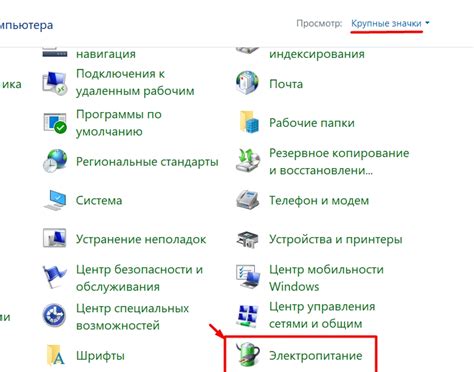The height and width of the screenshot is (372, 474).
Task: Click the Phone and Modem fax icon
Action: tap(247, 199)
